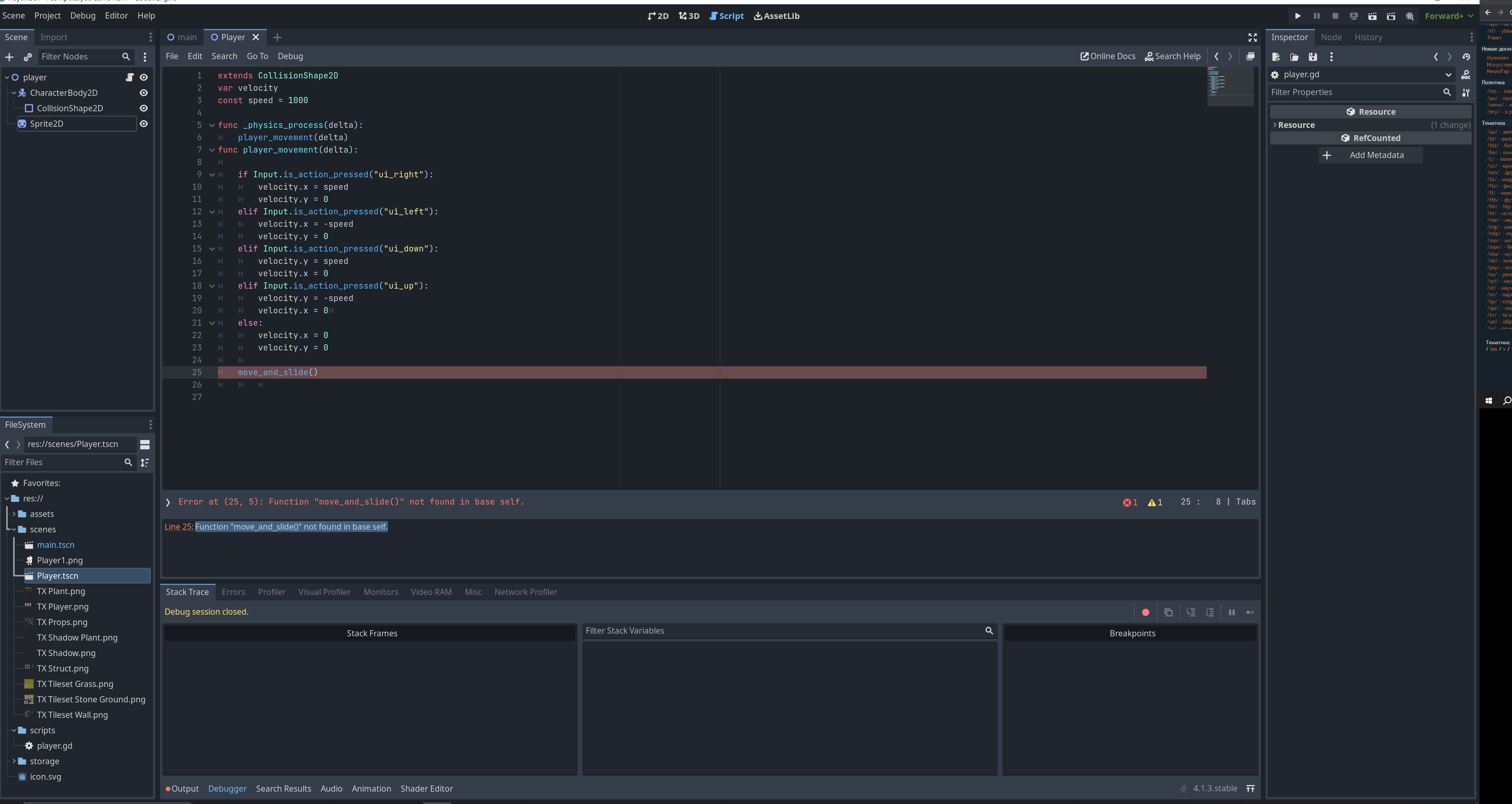Toggle visibility of Sprite2D node
Image resolution: width=1512 pixels, height=804 pixels.
click(x=144, y=124)
